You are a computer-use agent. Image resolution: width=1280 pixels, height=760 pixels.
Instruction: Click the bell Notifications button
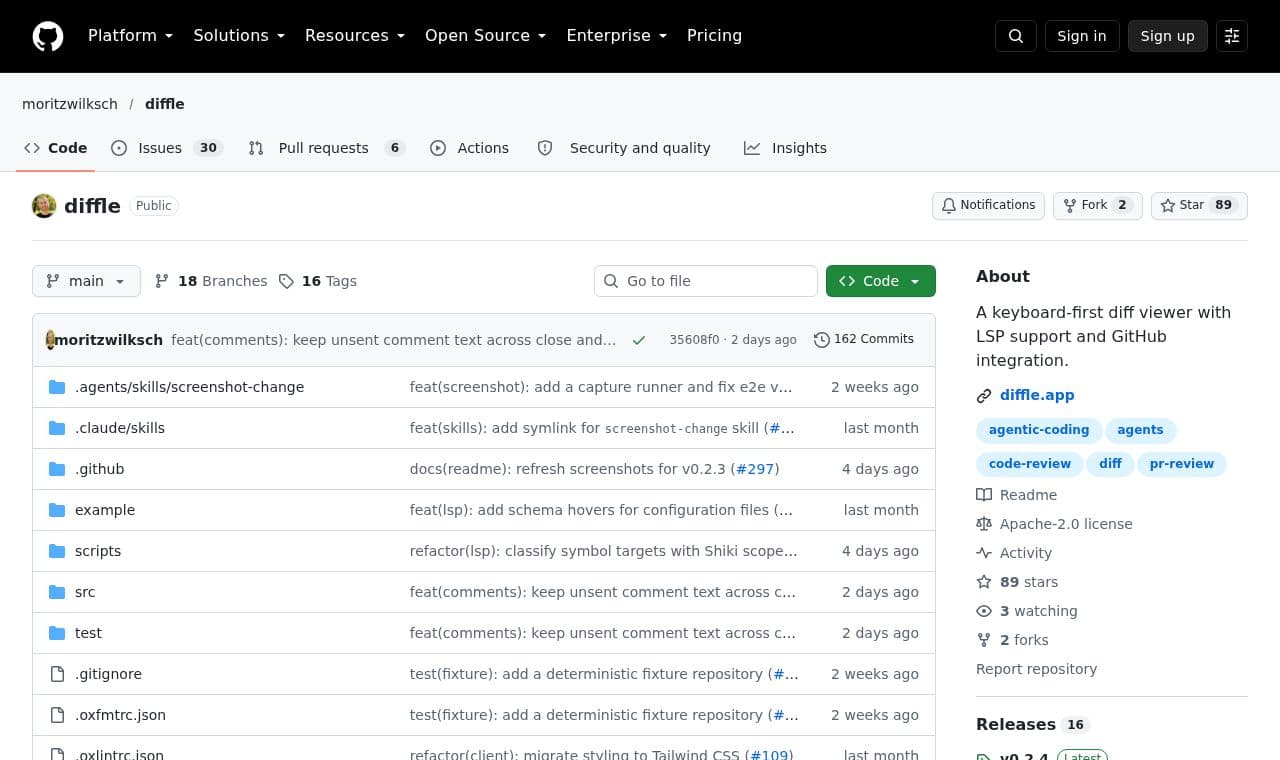[988, 205]
